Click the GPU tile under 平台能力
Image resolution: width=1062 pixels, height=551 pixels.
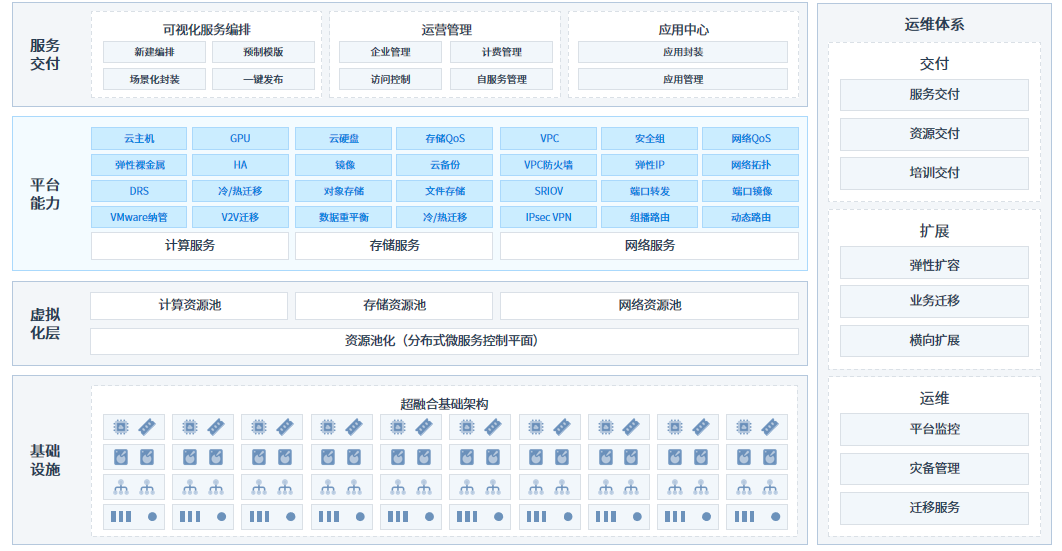click(240, 138)
